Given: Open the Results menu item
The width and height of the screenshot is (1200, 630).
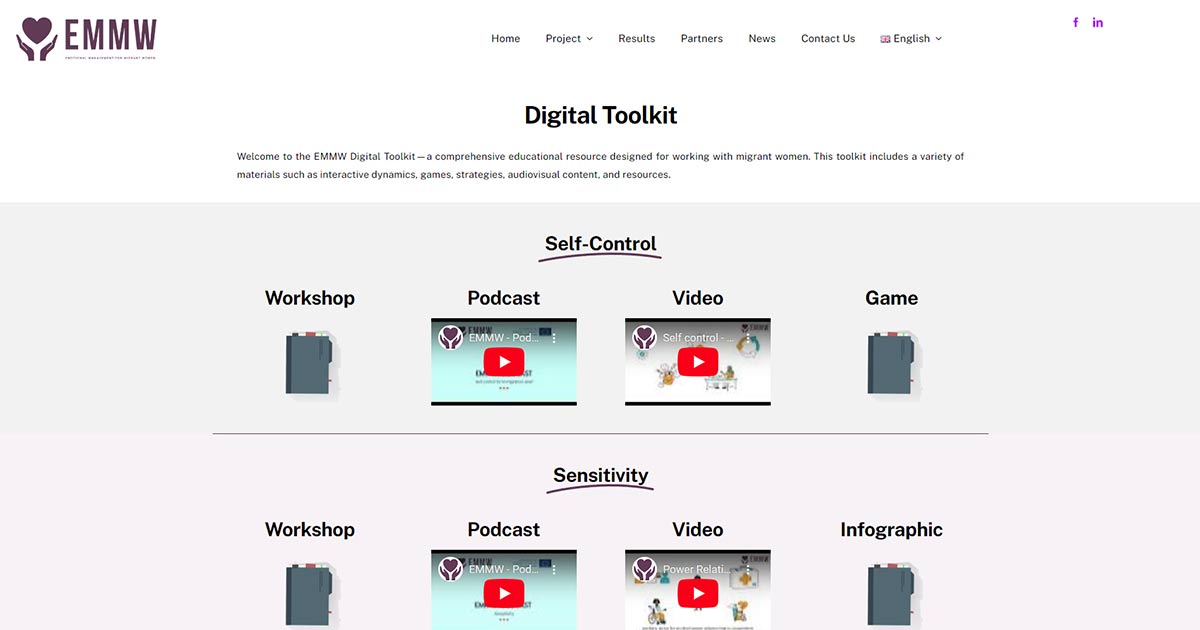Looking at the screenshot, I should (637, 39).
